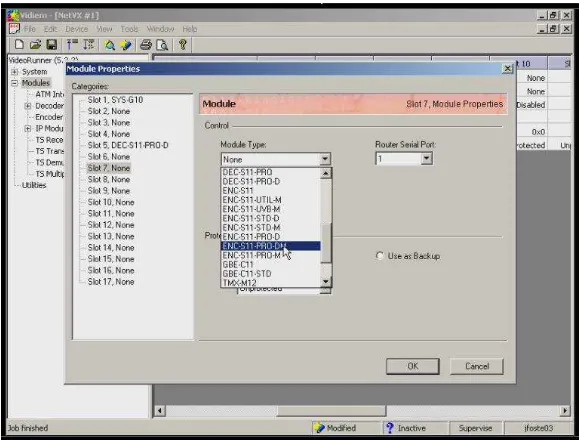Click the Inactive question mark status icon
Viewport: 582px width, 440px height.
pyautogui.click(x=389, y=428)
